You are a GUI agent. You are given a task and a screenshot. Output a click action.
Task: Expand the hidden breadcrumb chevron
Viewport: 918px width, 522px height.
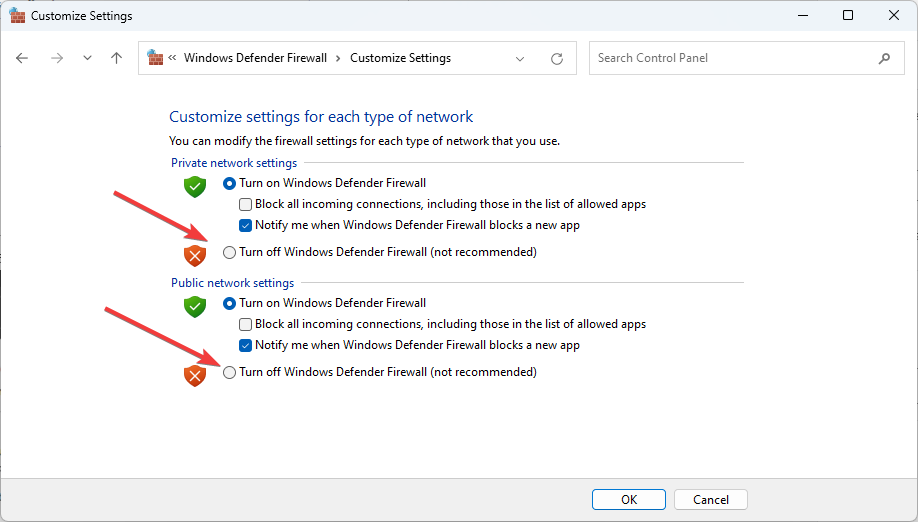tap(172, 57)
